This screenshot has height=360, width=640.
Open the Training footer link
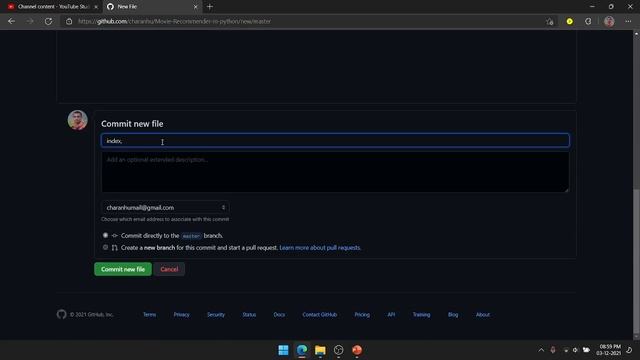tap(421, 315)
